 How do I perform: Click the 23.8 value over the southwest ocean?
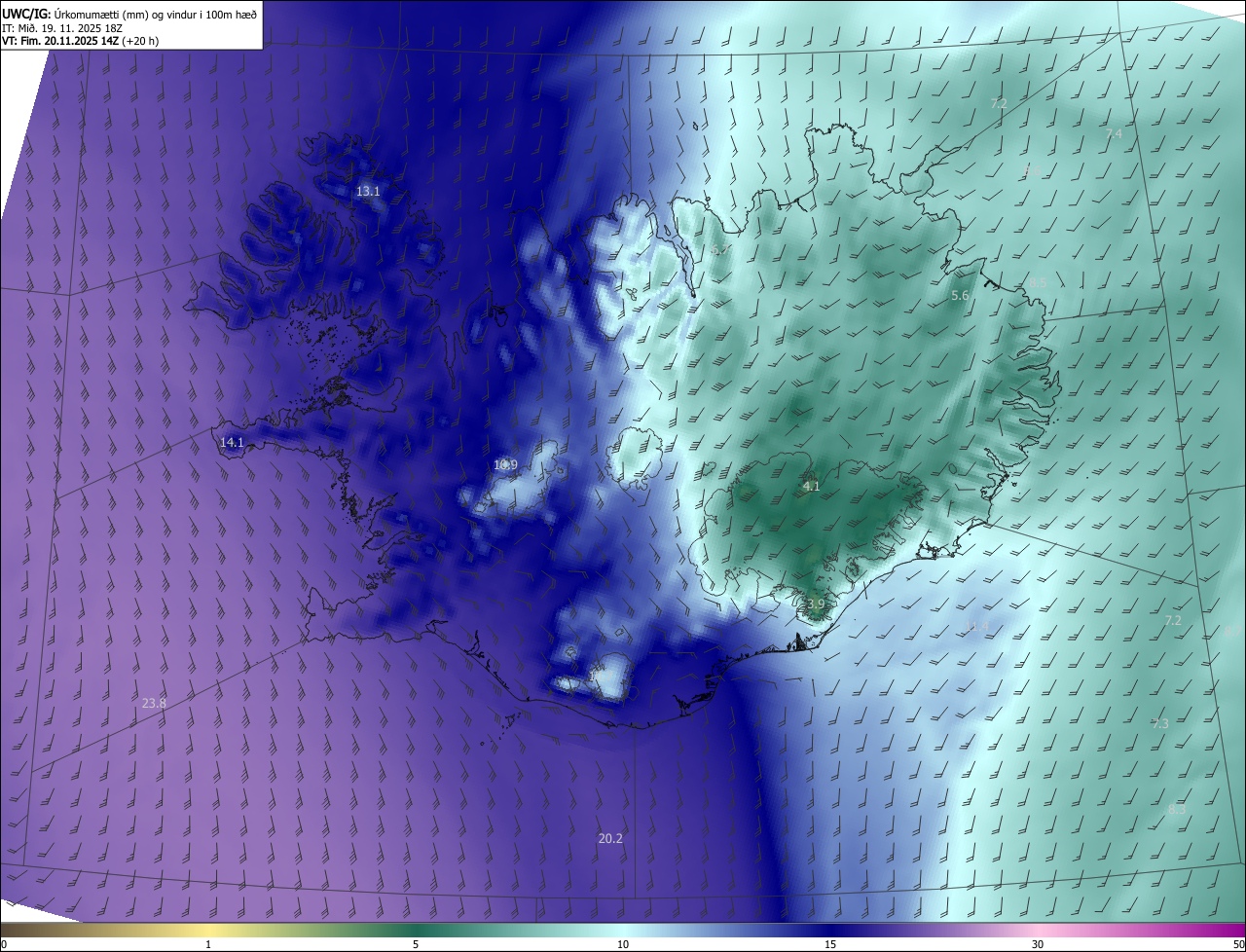pos(154,703)
